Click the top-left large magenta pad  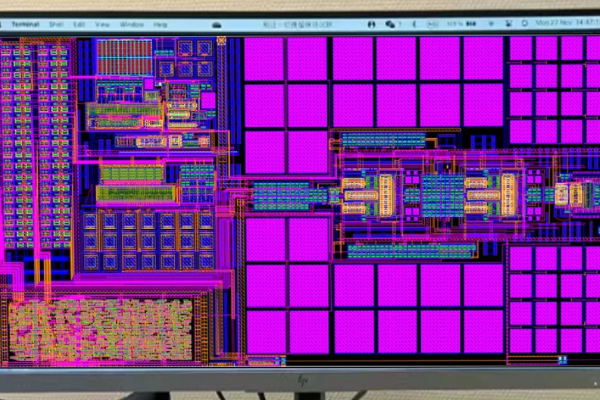[264, 59]
